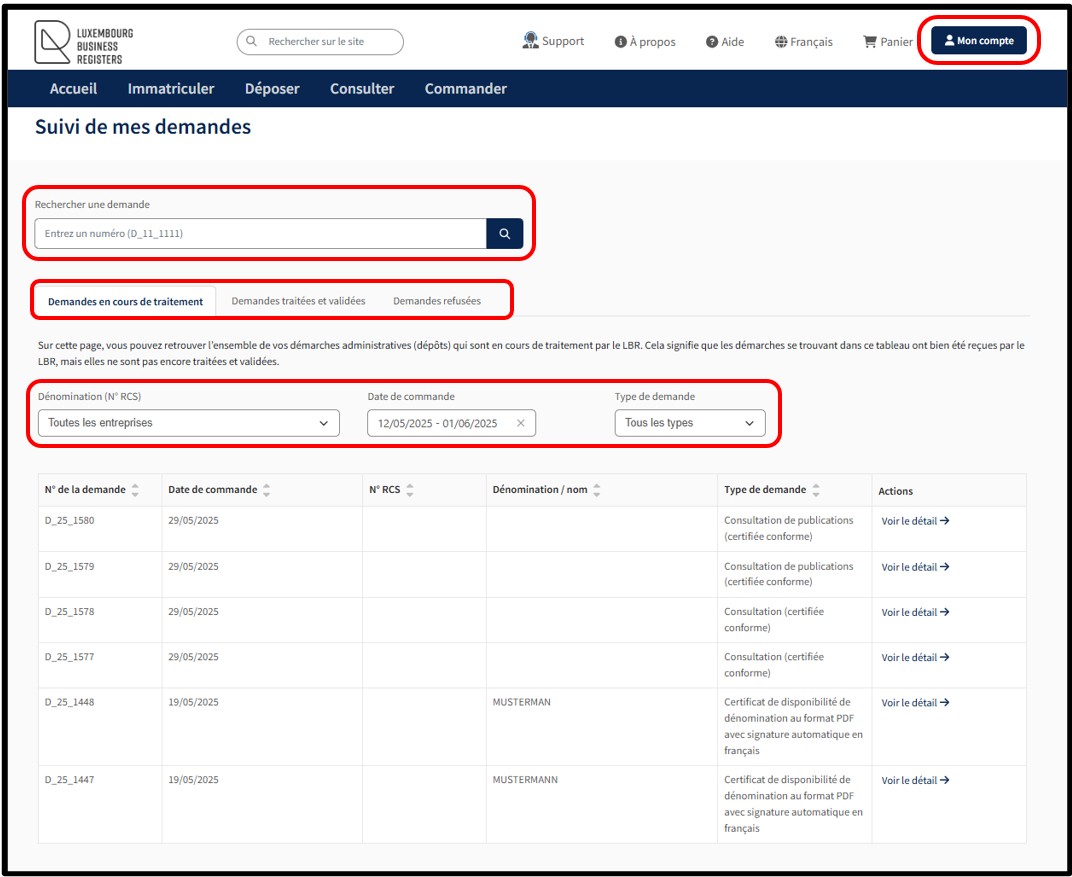Switch to Demandes traitées et validées tab
1072x877 pixels.
(x=298, y=301)
